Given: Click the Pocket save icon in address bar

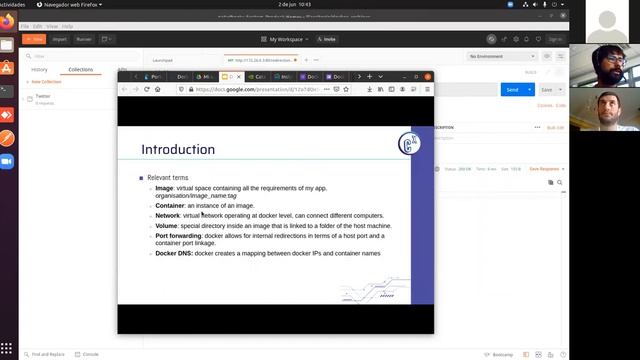Looking at the screenshot, I should (x=336, y=89).
